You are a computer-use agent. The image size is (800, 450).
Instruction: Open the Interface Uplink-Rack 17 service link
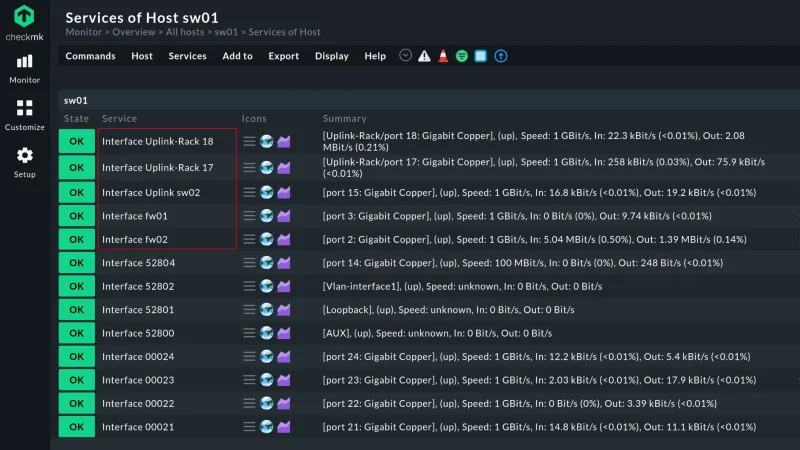[x=157, y=168]
